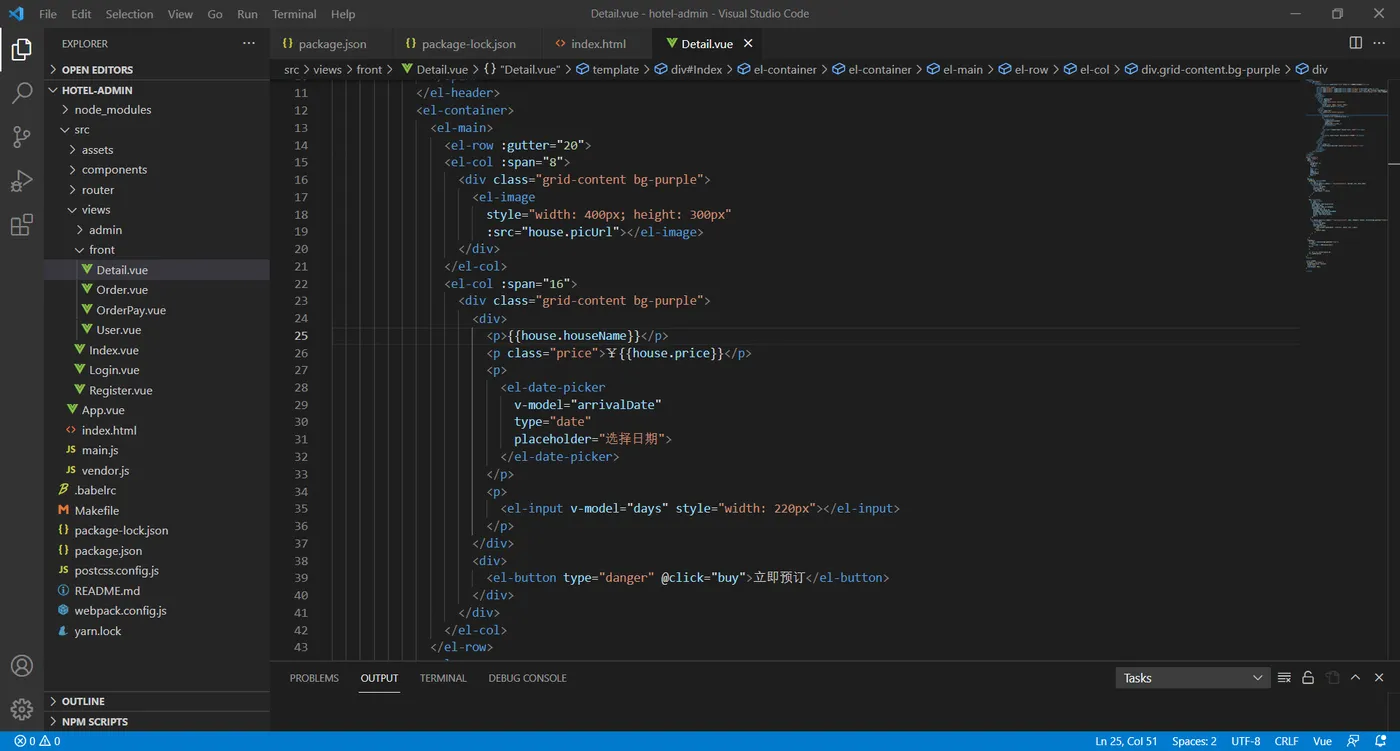The image size is (1400, 751).
Task: Open the Source Control view icon
Action: coord(21,137)
